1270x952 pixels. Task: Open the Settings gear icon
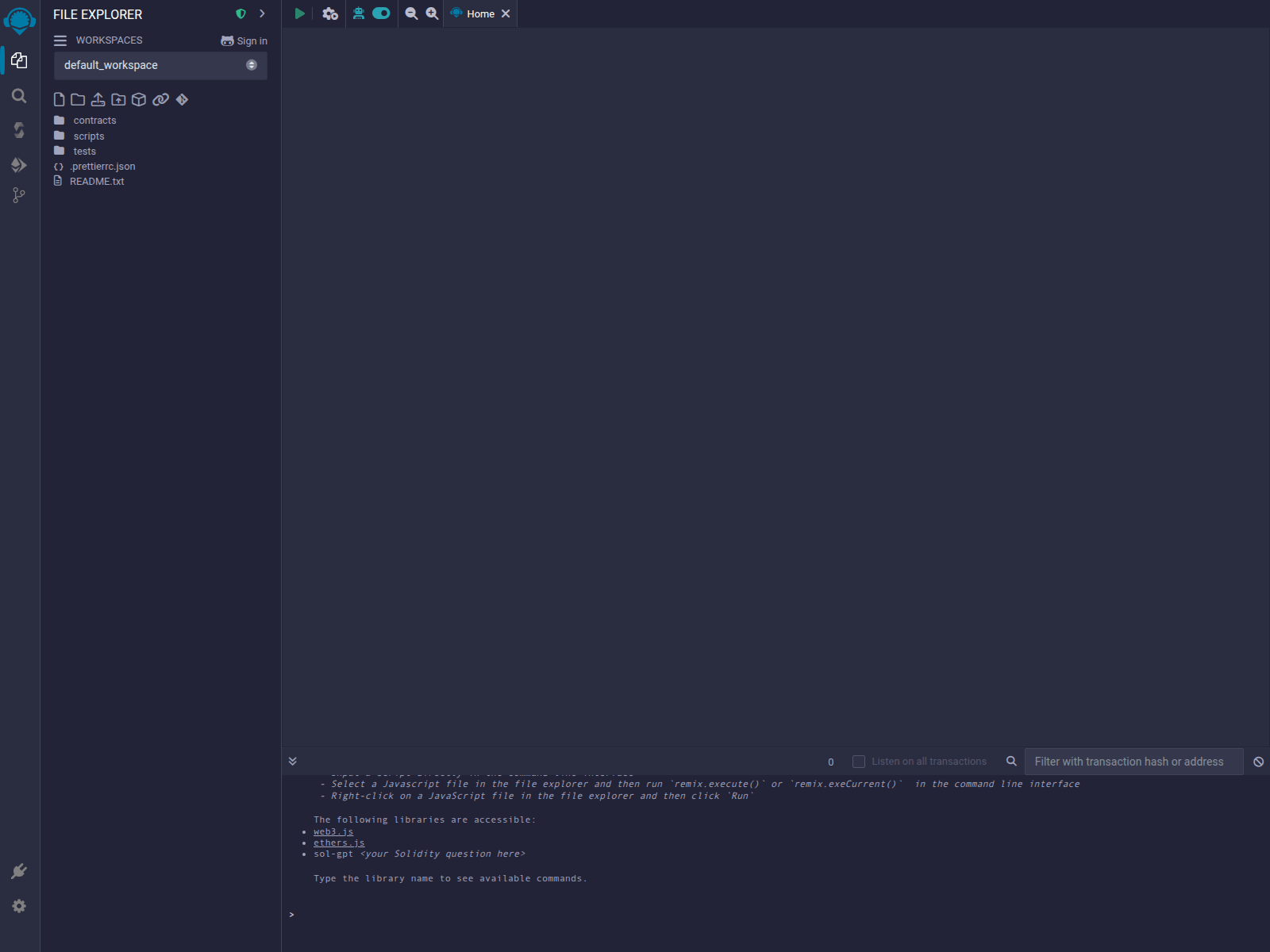click(x=19, y=906)
